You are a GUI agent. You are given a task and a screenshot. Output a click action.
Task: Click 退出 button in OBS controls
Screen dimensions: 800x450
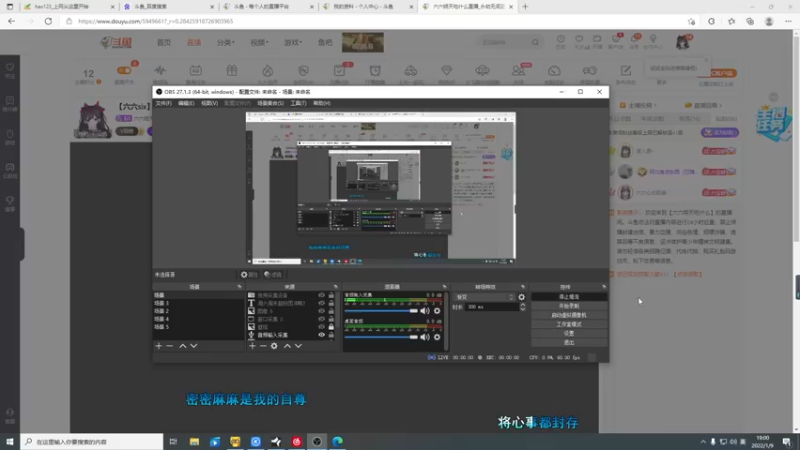pos(569,343)
